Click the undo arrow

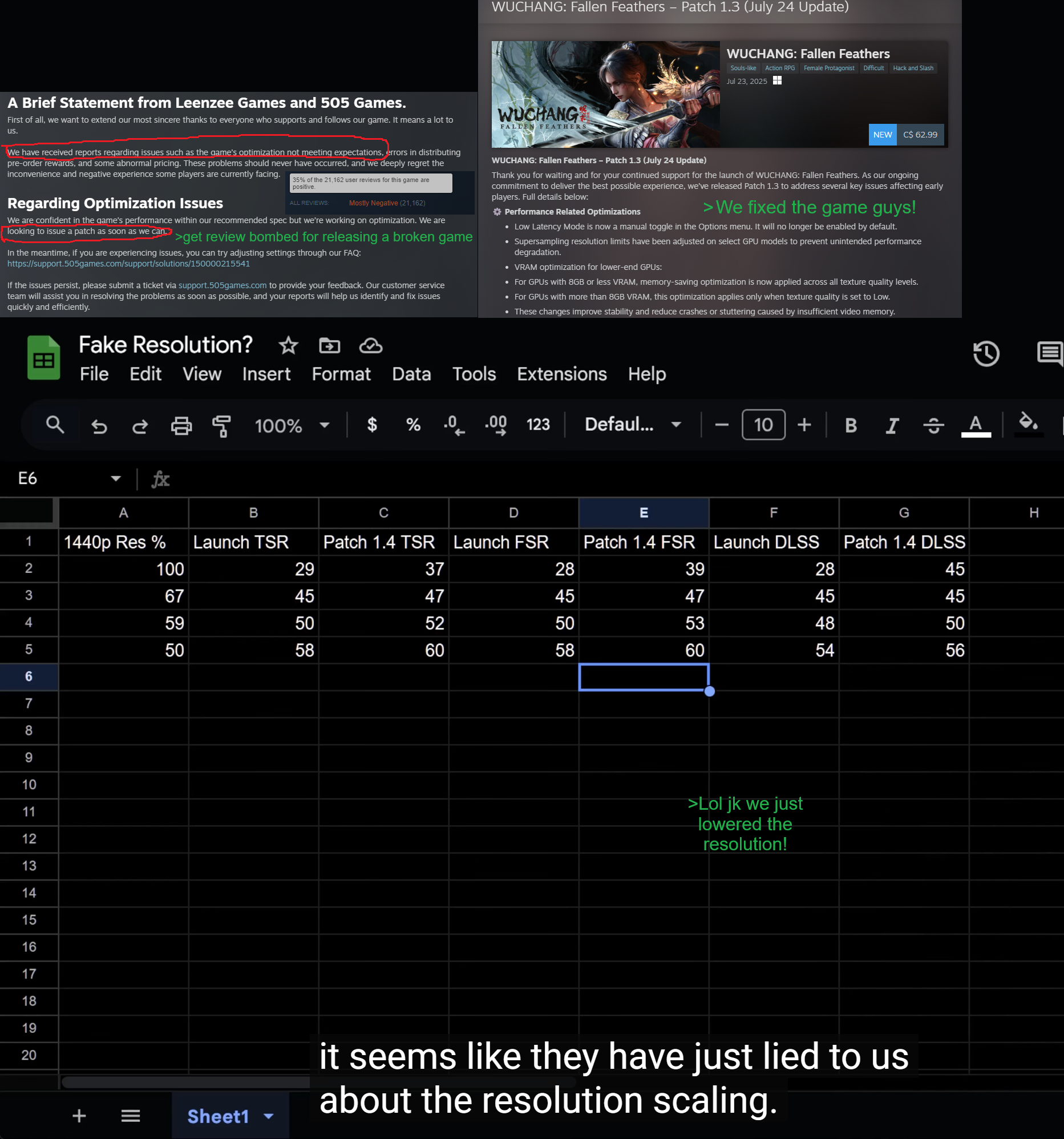tap(99, 426)
